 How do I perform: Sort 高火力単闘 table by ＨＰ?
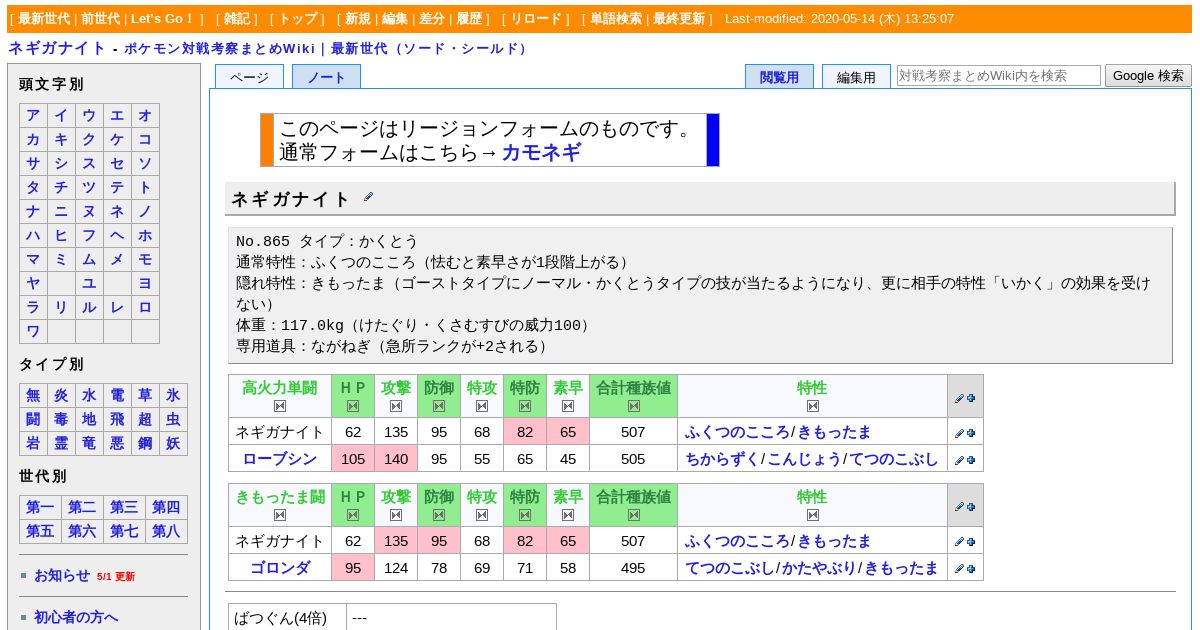tap(353, 406)
